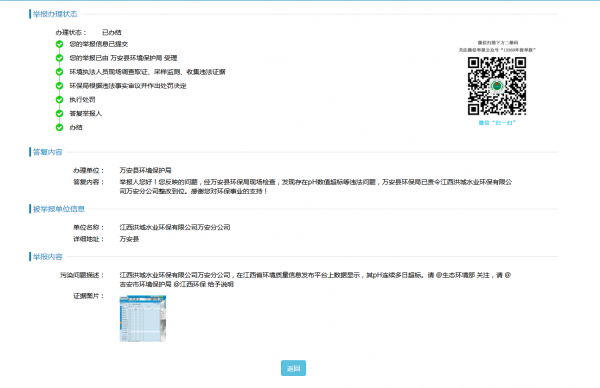
Task: Click the company name 江西洪城水业环保有限公司万安分公司 under 单位名称
Action: tap(175, 227)
